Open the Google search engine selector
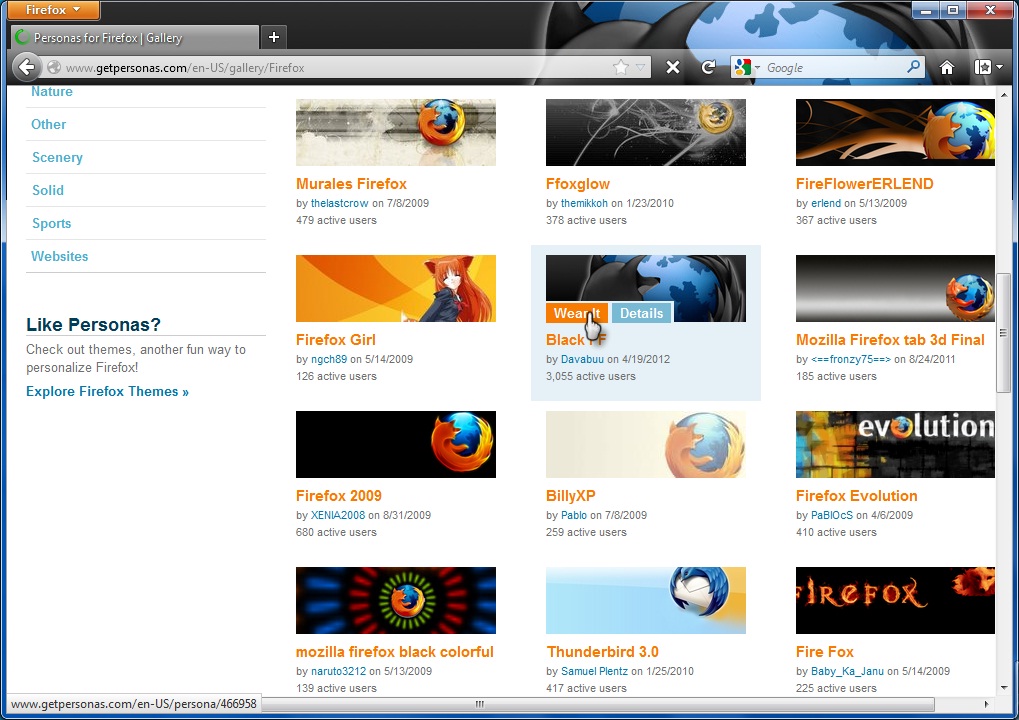The image size is (1019, 720). [x=747, y=67]
